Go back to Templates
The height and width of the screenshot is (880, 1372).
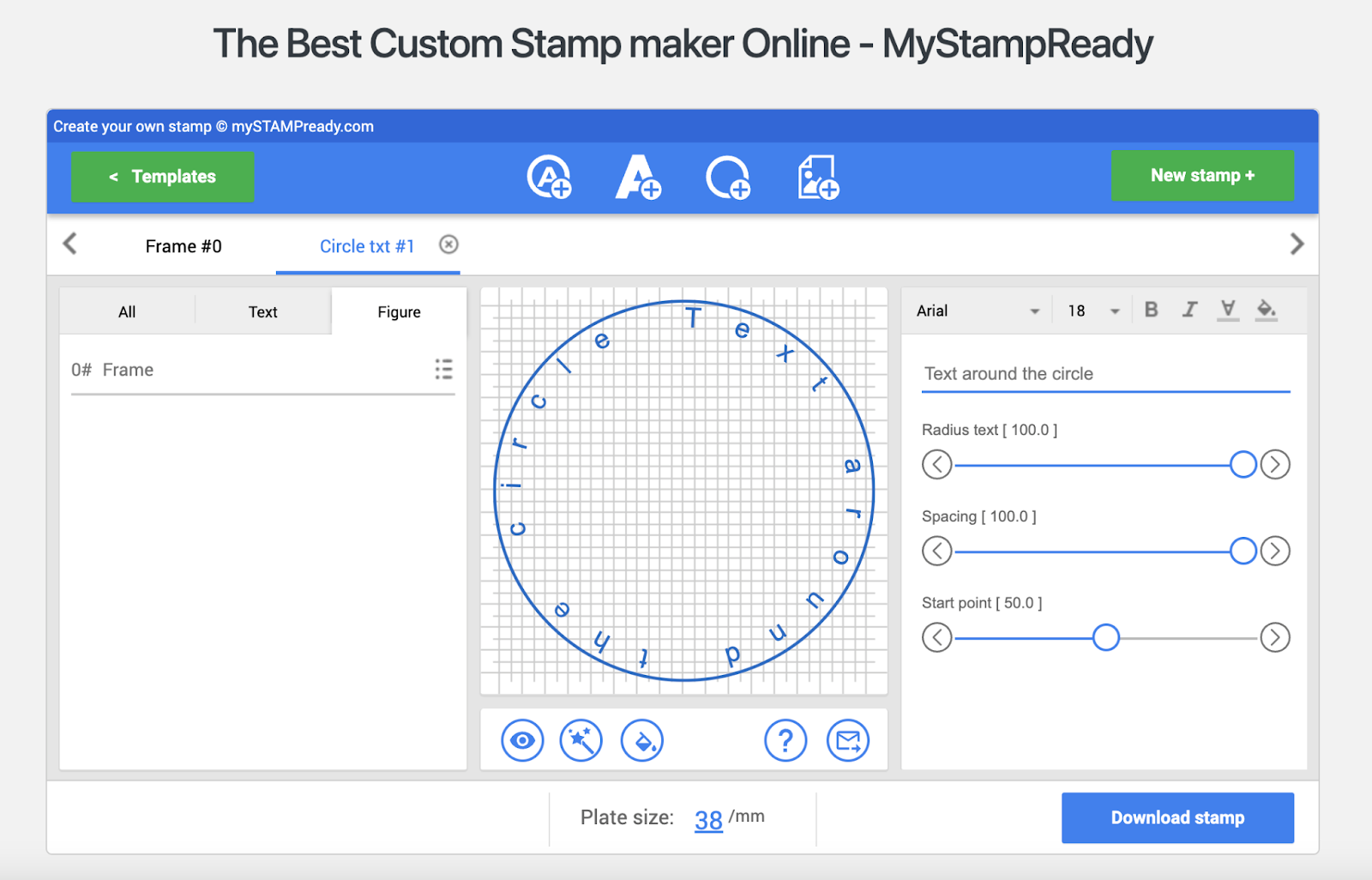click(163, 177)
